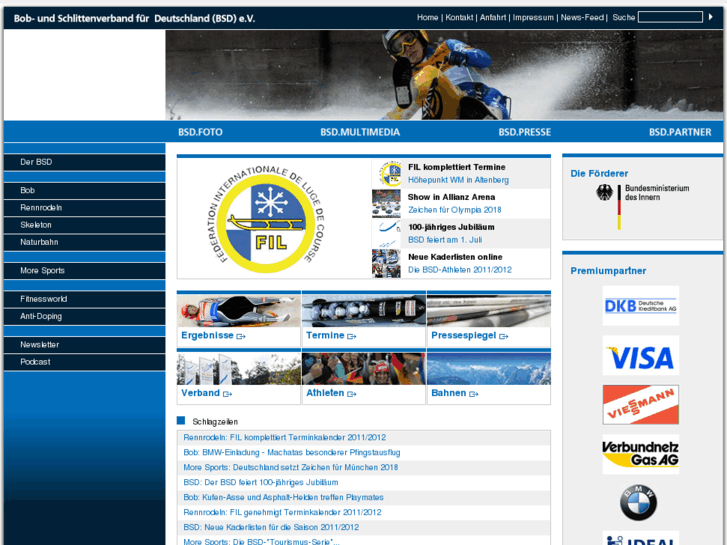
Task: Select Bob in sidebar menu
Action: click(x=84, y=190)
